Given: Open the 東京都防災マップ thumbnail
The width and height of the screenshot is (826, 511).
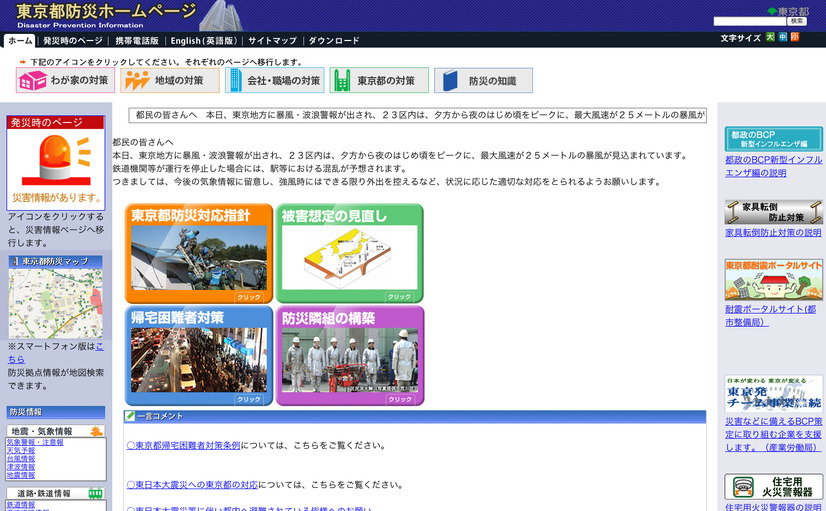Looking at the screenshot, I should 56,297.
